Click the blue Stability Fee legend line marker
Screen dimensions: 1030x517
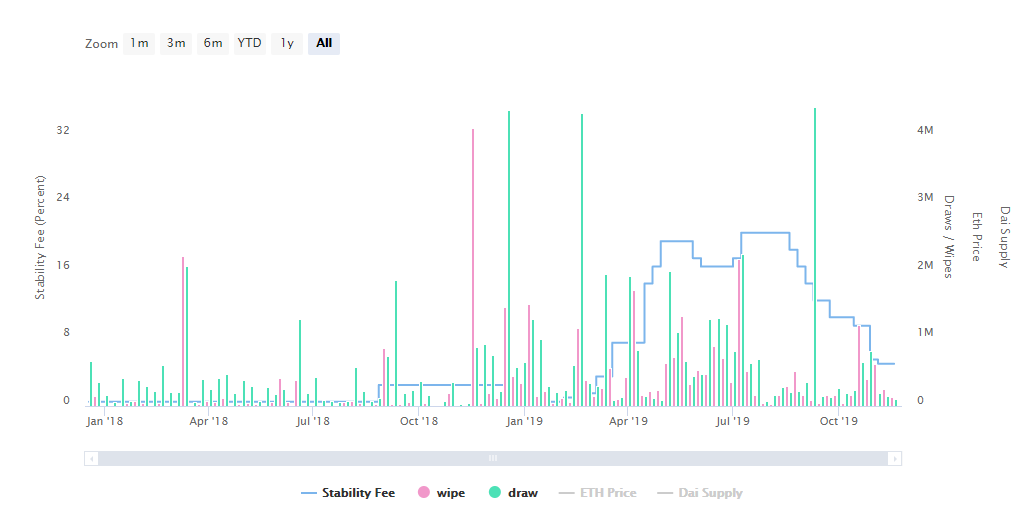tap(308, 493)
